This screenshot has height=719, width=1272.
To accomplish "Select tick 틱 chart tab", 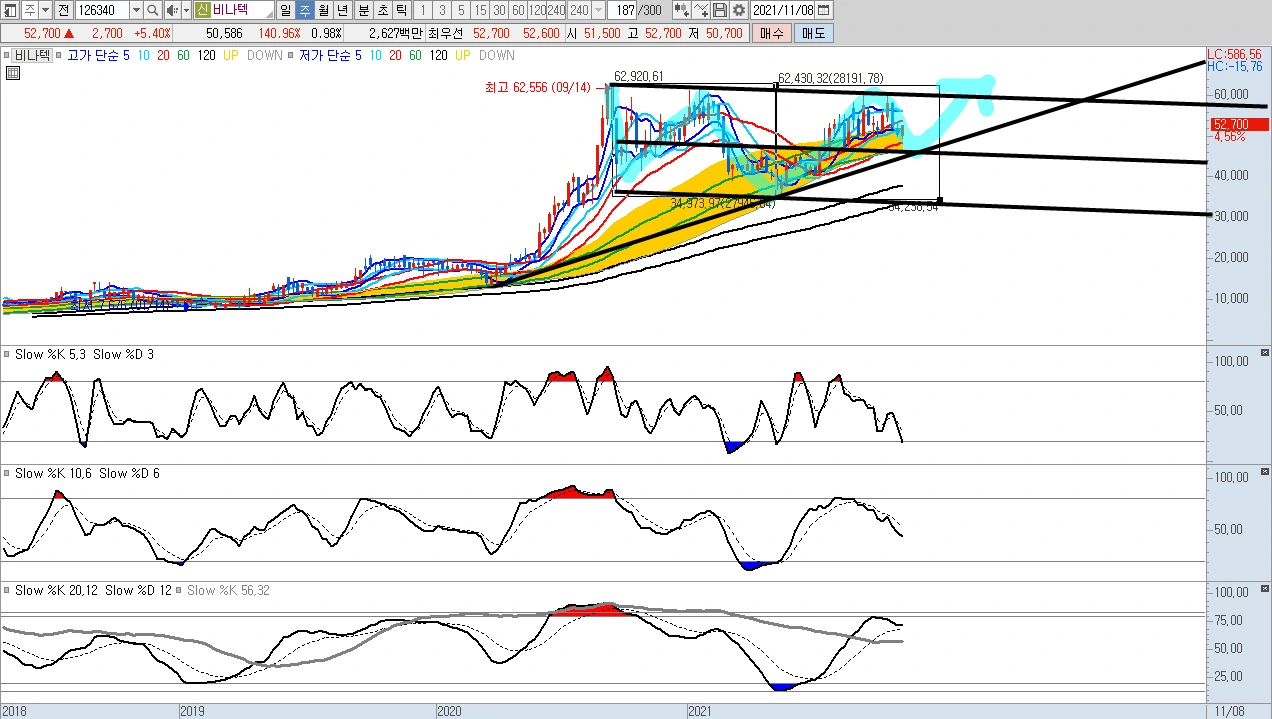I will click(401, 10).
